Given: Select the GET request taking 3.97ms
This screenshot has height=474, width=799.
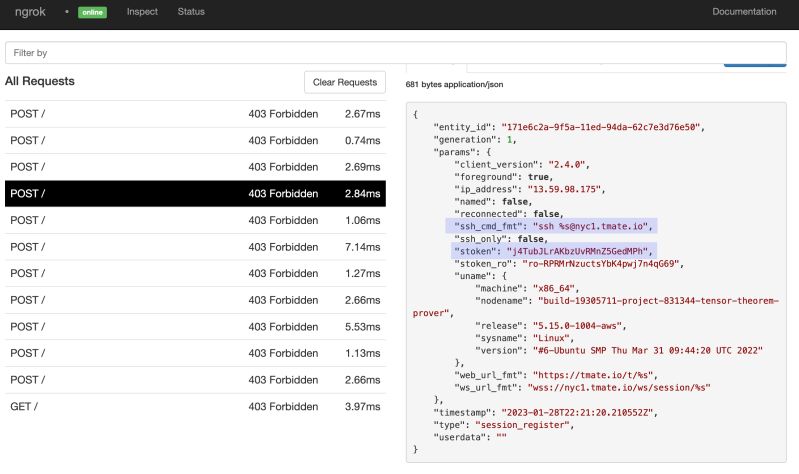Looking at the screenshot, I should pyautogui.click(x=195, y=407).
